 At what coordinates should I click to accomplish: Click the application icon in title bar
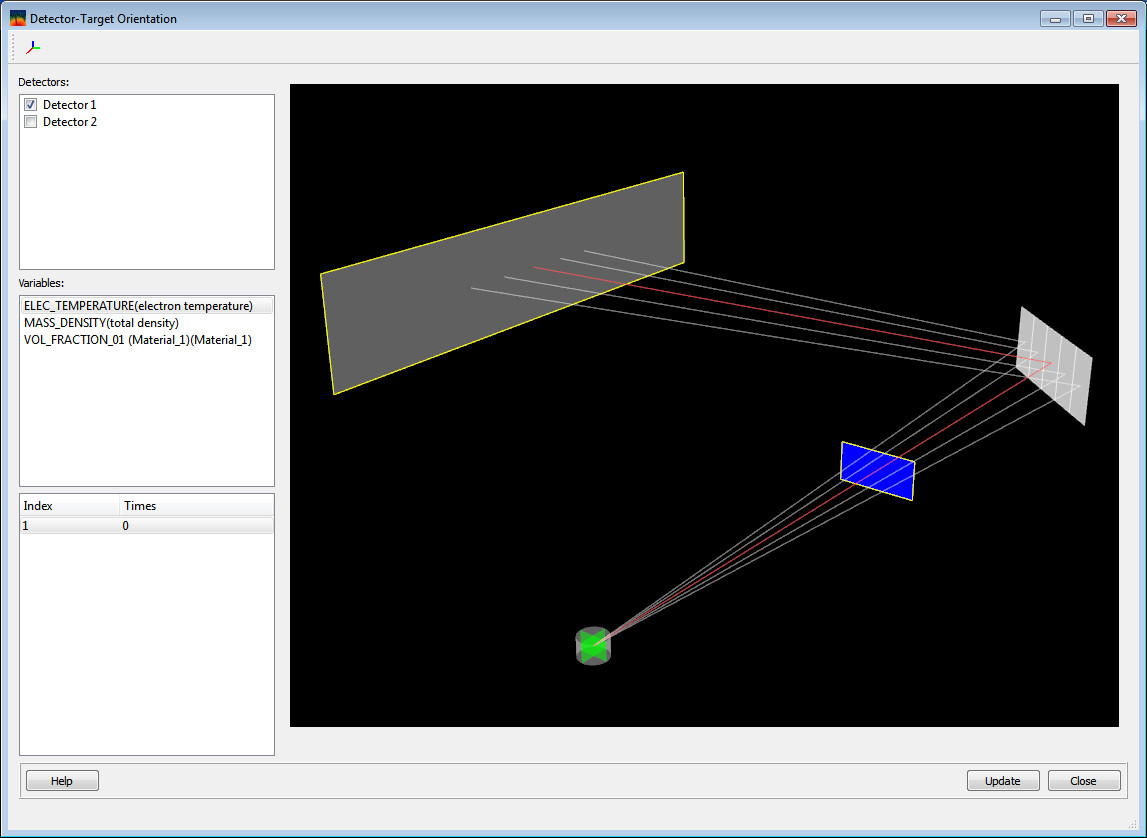[x=18, y=18]
